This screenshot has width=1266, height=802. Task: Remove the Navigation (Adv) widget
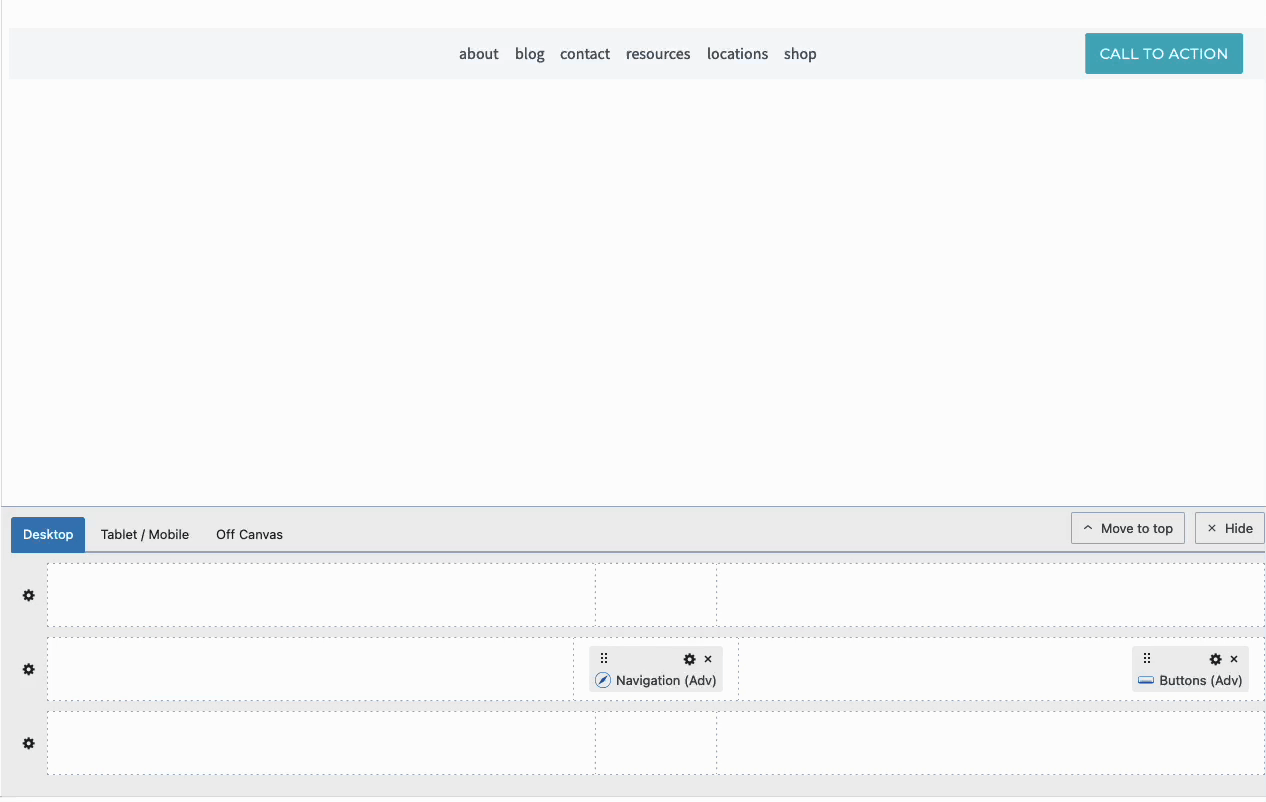click(x=708, y=659)
